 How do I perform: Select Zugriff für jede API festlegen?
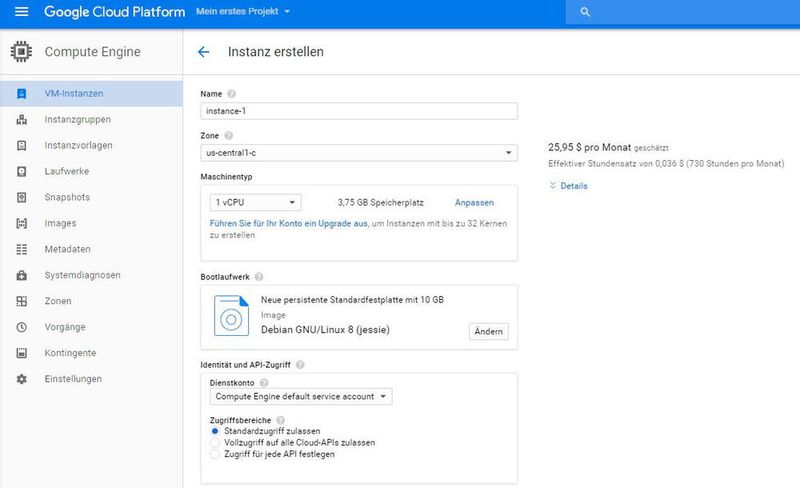click(x=215, y=454)
